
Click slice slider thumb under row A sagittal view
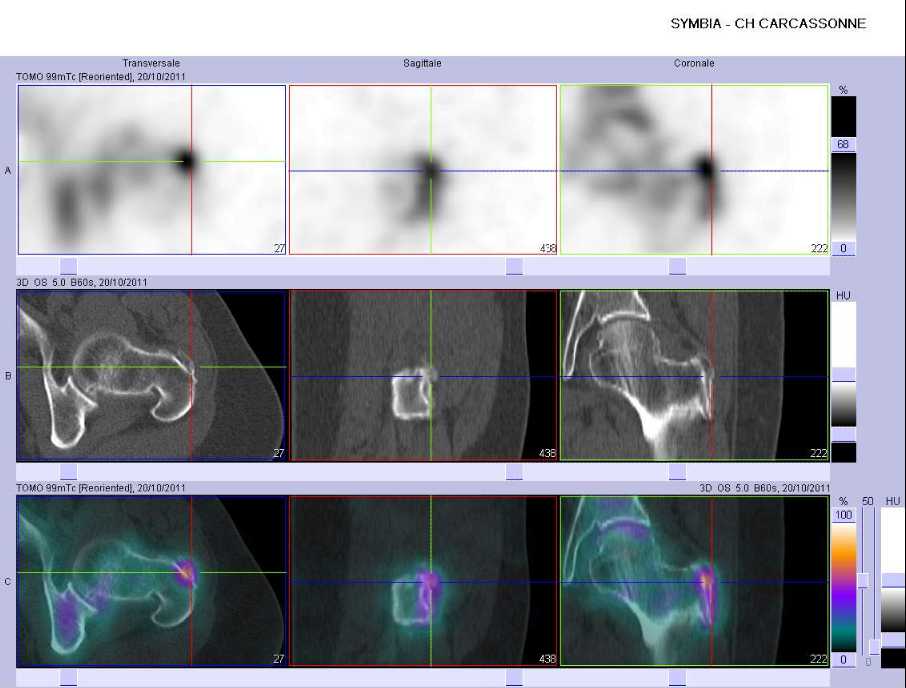tap(514, 266)
